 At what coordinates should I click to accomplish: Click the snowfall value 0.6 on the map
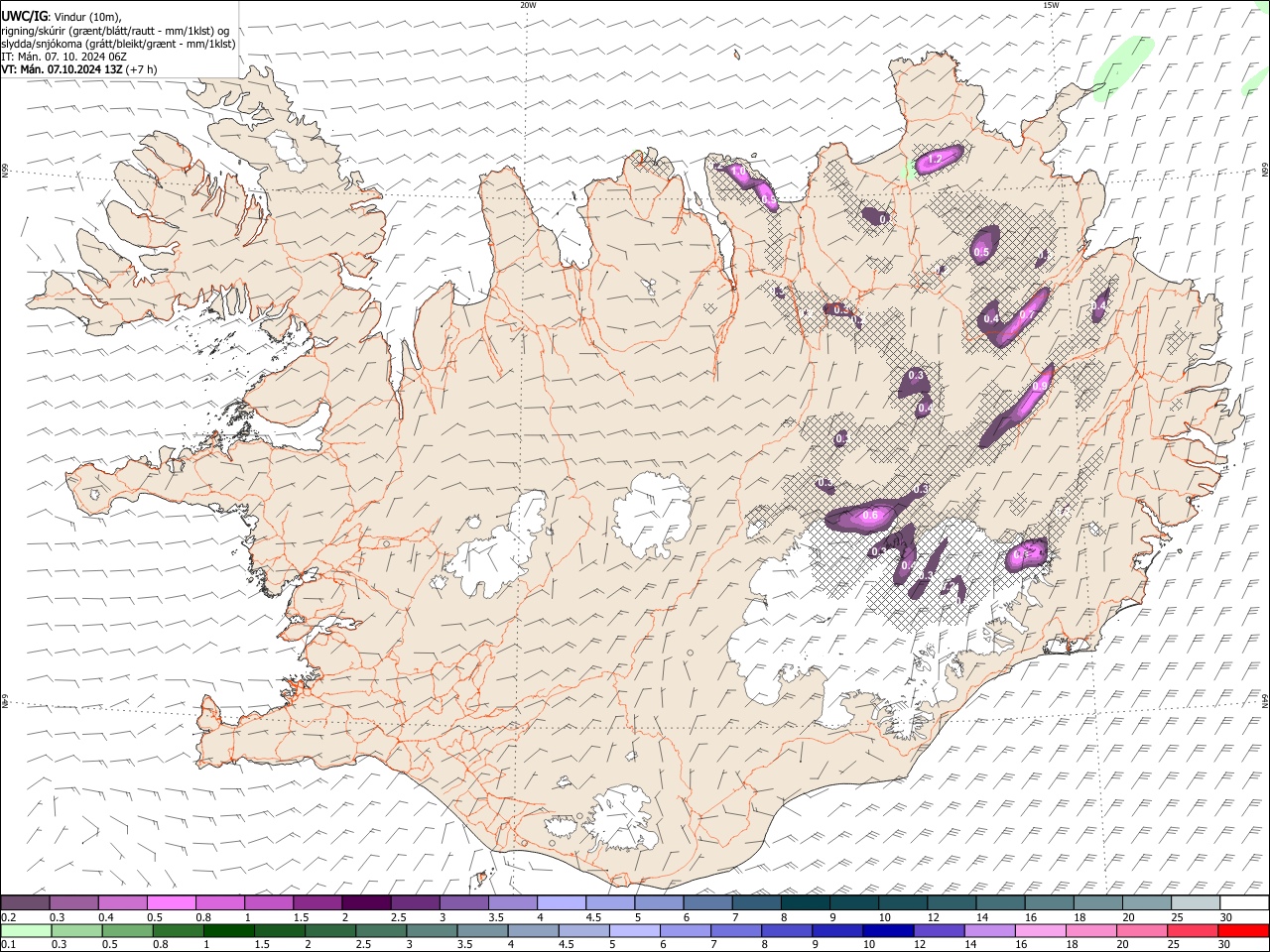click(871, 516)
